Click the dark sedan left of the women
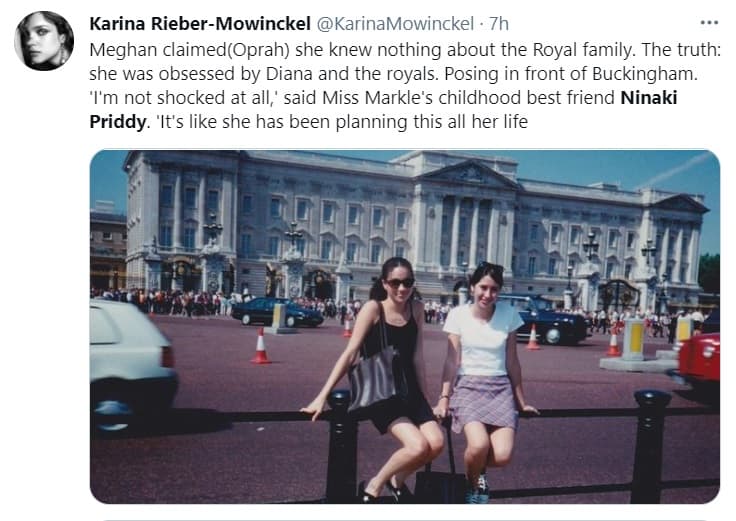This screenshot has height=521, width=736. pyautogui.click(x=276, y=312)
